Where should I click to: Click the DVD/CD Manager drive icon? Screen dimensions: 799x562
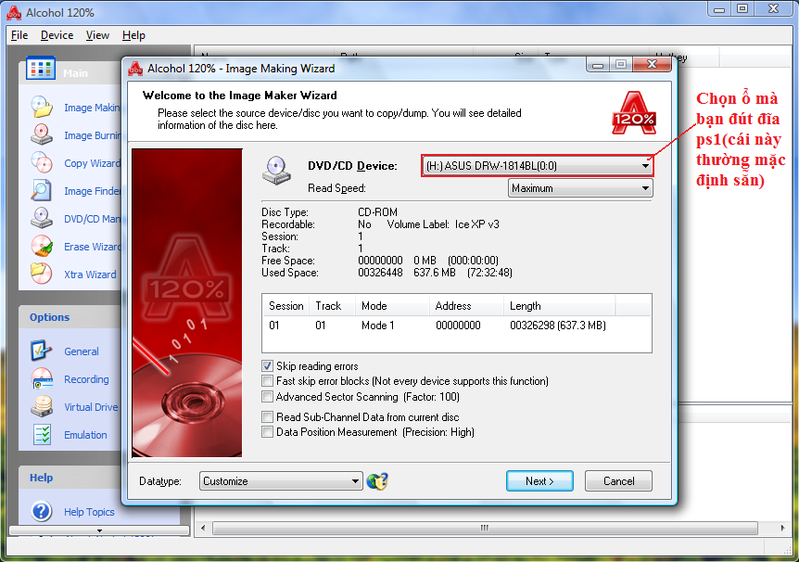(41, 219)
